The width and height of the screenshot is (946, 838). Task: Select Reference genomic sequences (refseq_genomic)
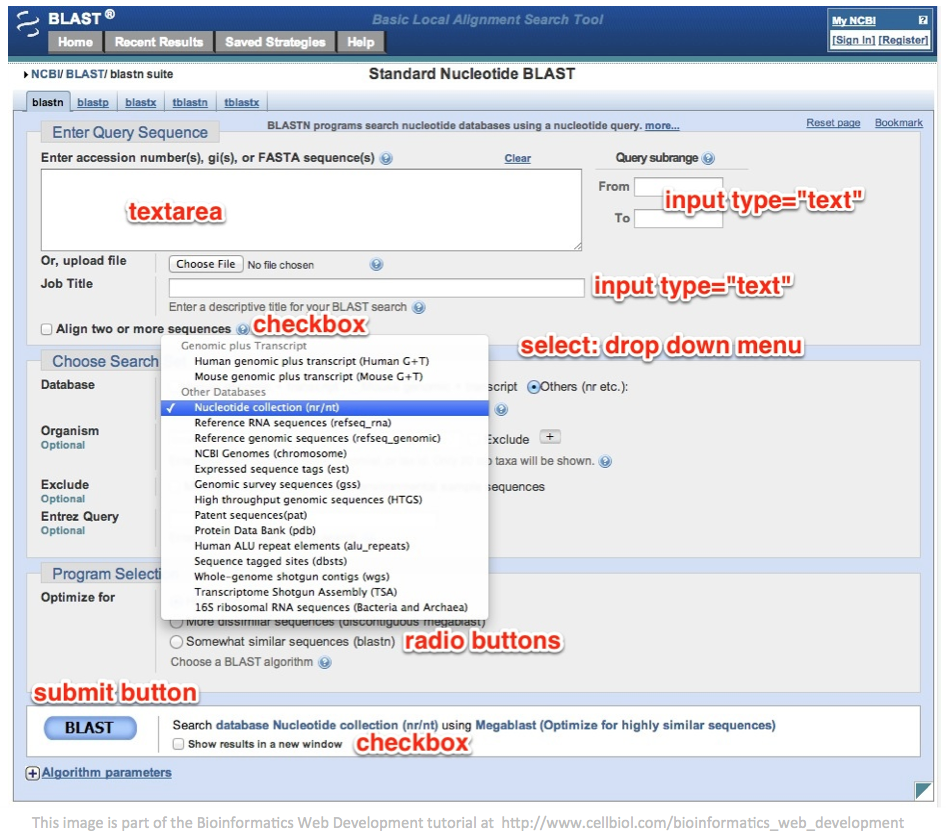pos(325,439)
